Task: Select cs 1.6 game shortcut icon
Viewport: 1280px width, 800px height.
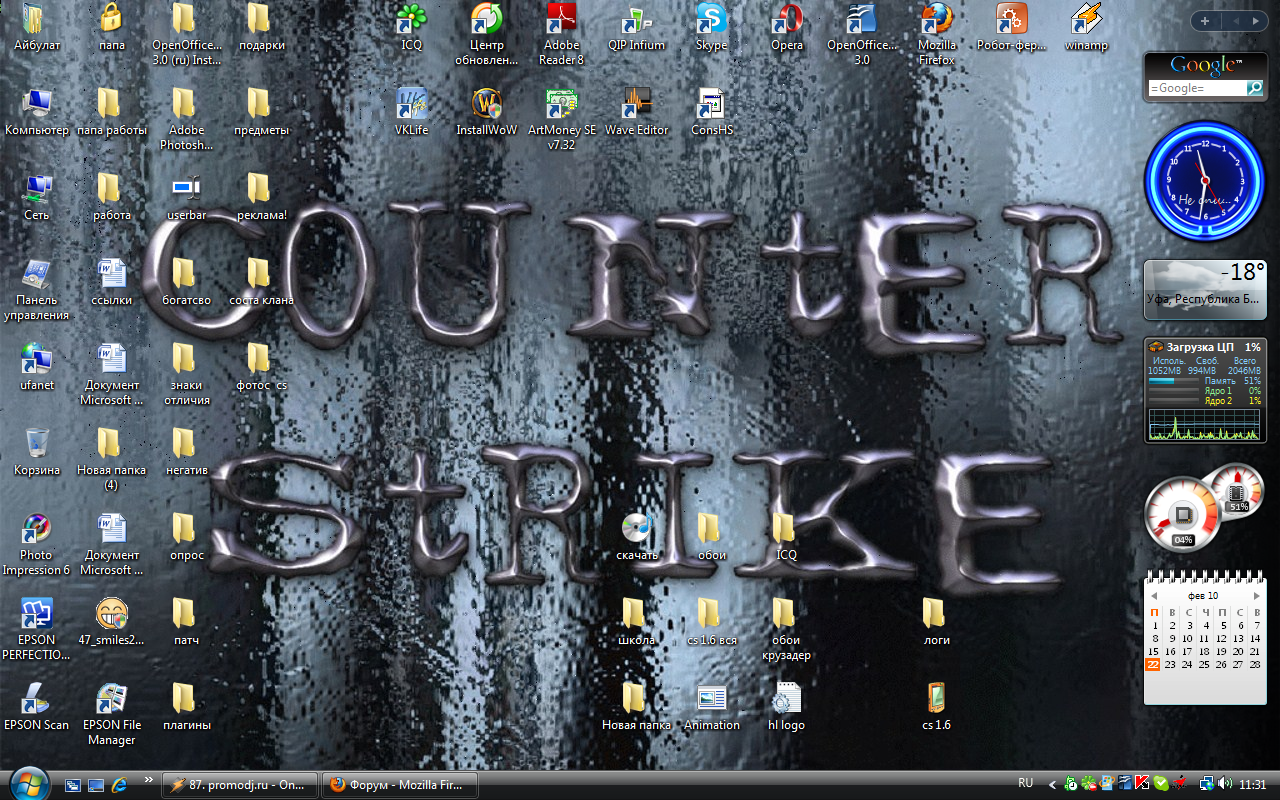Action: [x=936, y=698]
